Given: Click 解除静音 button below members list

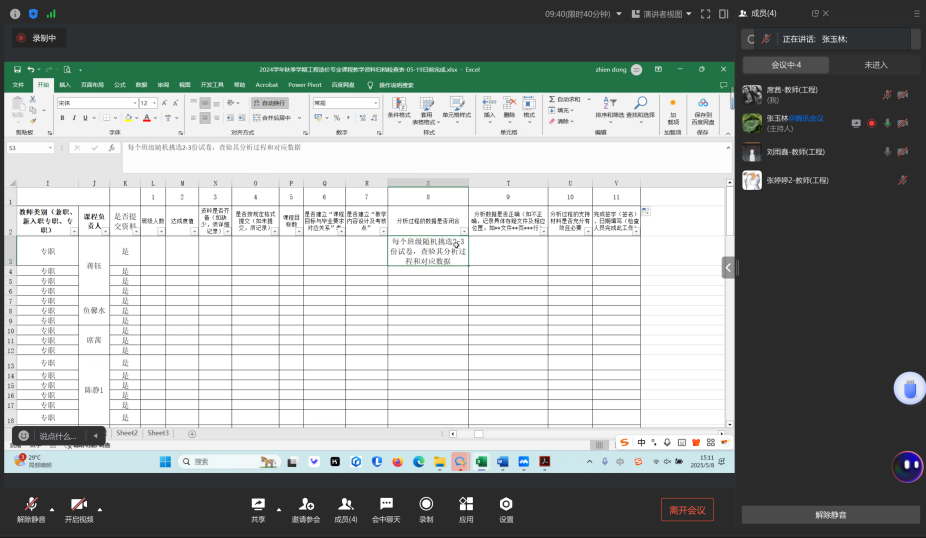Looking at the screenshot, I should pos(830,515).
